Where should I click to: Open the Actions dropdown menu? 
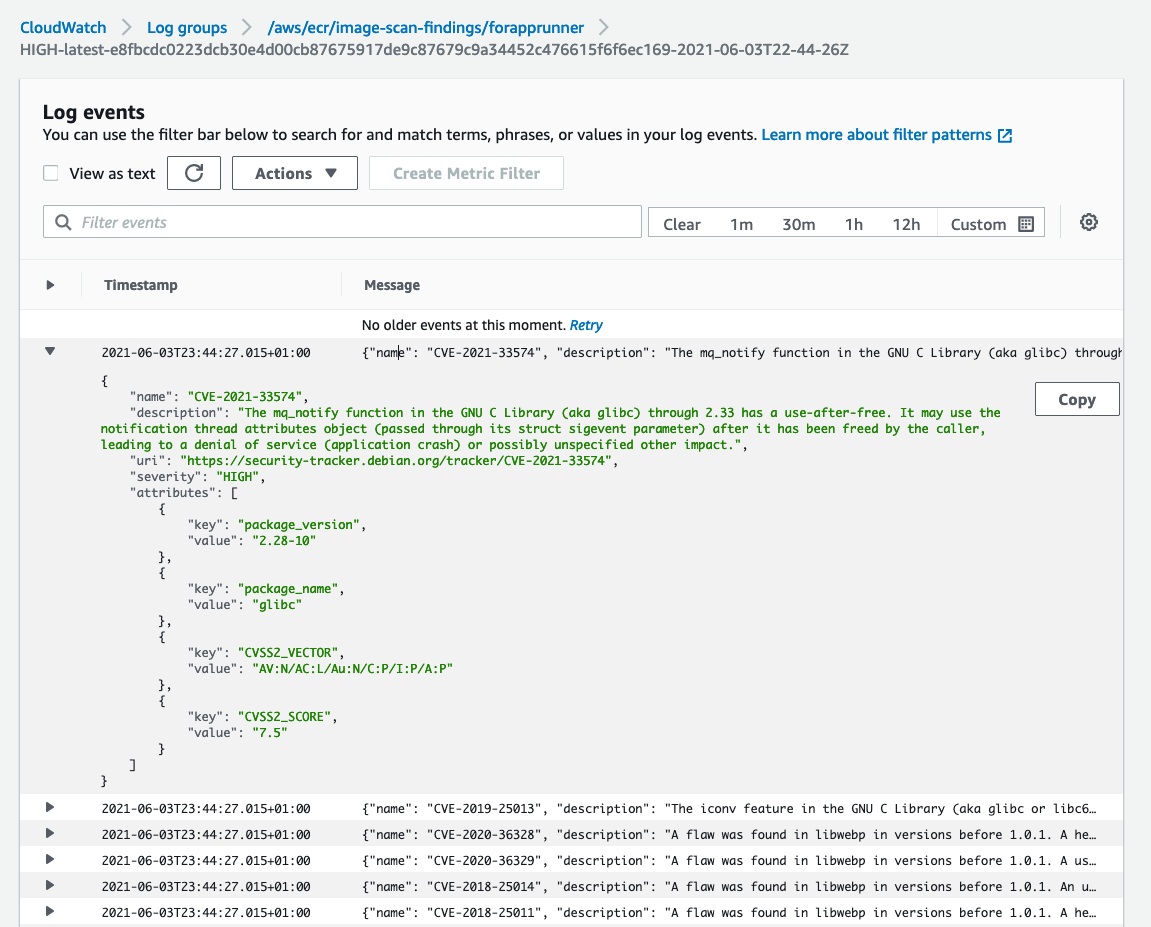click(x=295, y=173)
